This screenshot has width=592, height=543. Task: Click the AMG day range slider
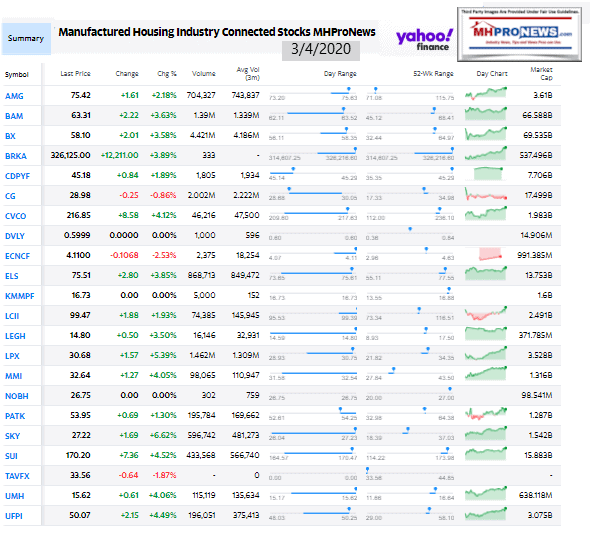click(313, 92)
